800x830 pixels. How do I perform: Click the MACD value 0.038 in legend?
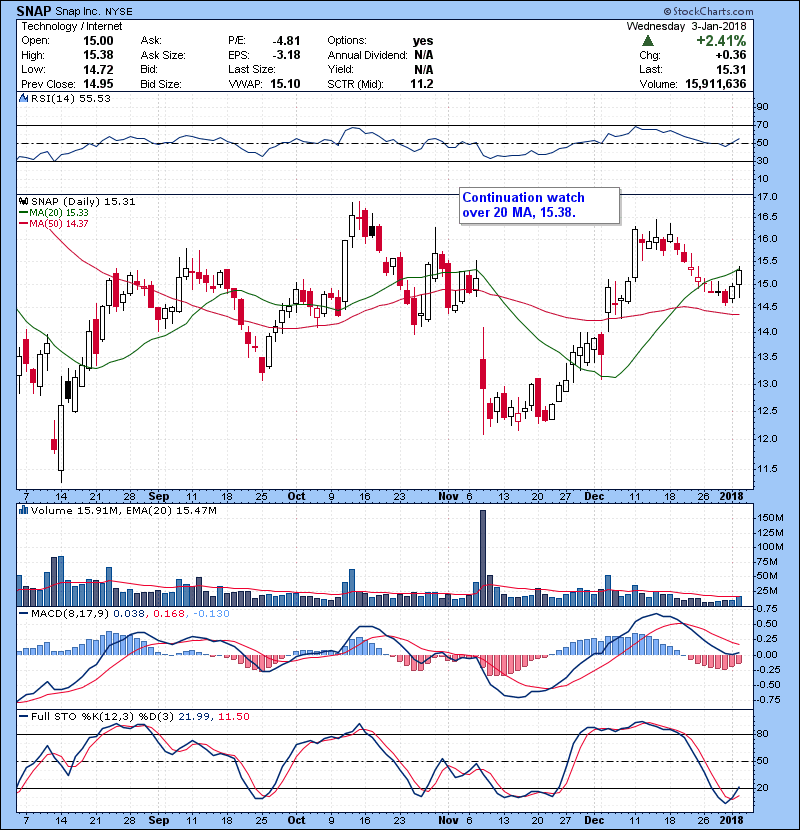129,614
